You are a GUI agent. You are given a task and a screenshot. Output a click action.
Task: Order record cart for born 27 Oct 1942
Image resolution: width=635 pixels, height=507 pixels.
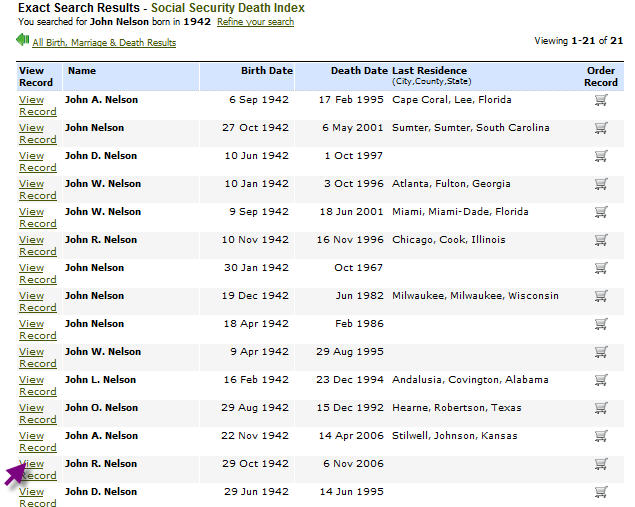tap(601, 128)
